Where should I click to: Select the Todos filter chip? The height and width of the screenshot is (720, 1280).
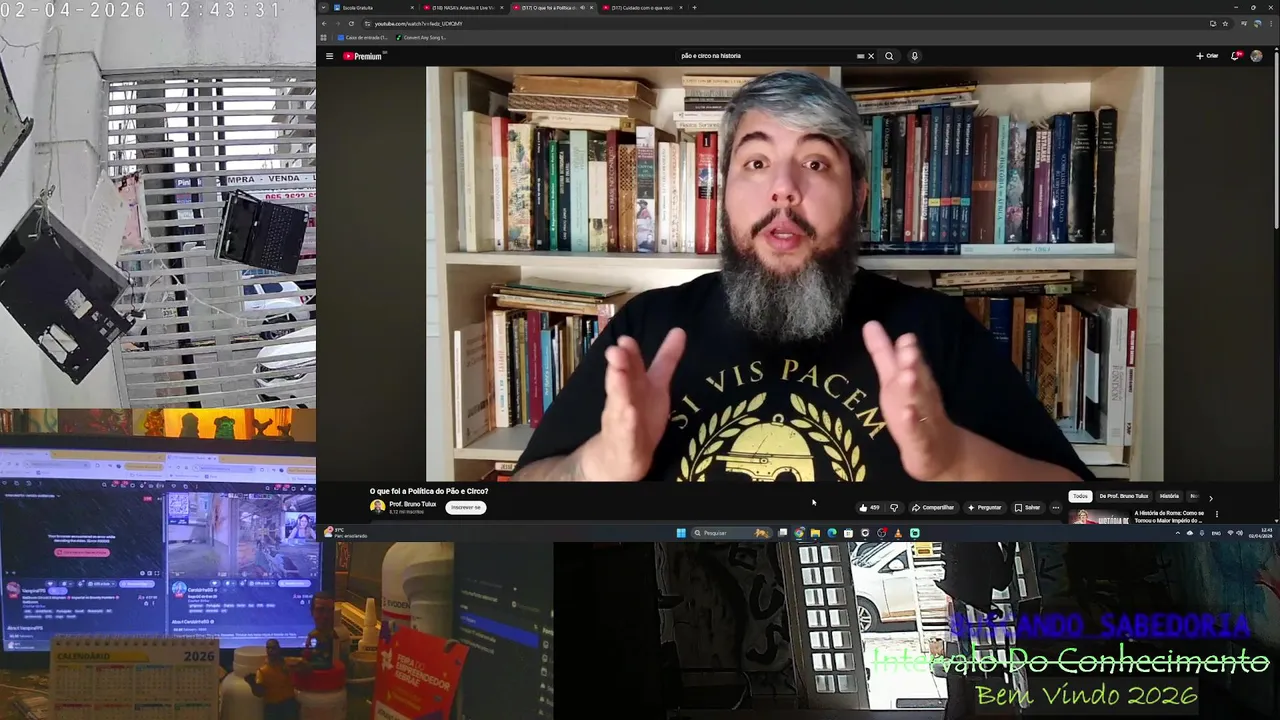(1080, 496)
